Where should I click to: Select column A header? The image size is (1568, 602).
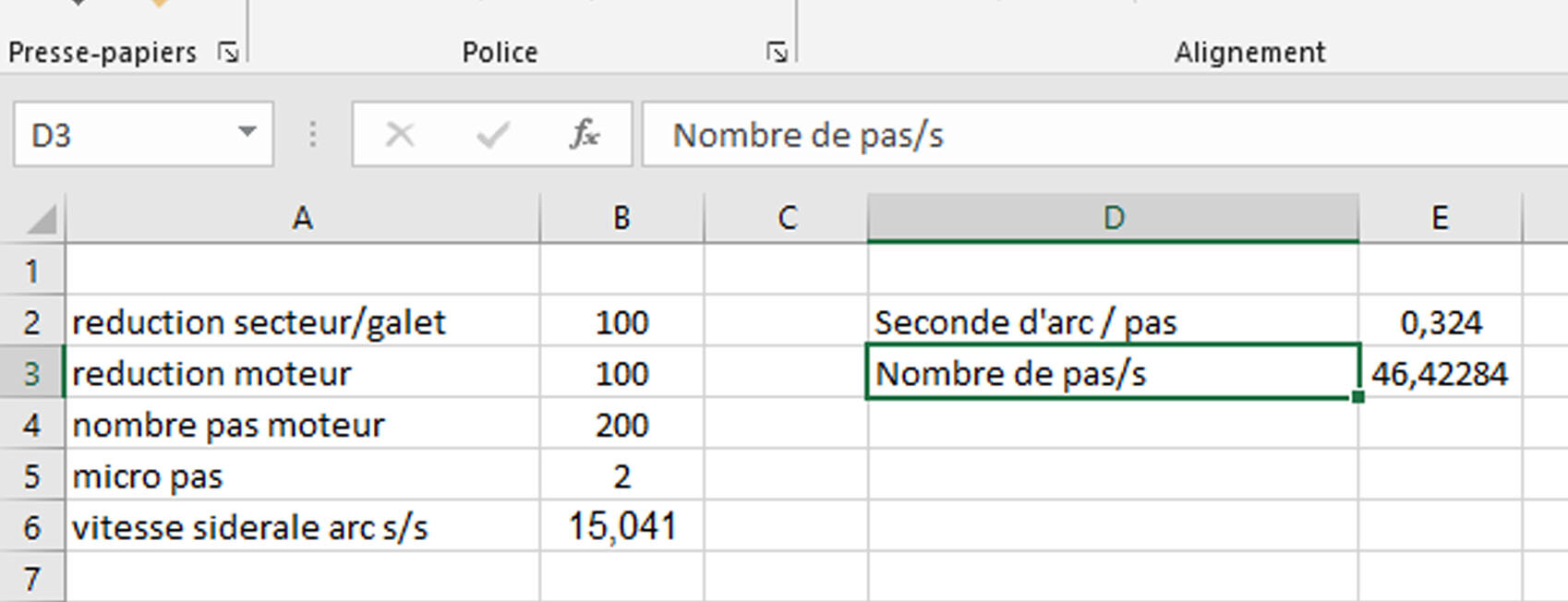[302, 219]
